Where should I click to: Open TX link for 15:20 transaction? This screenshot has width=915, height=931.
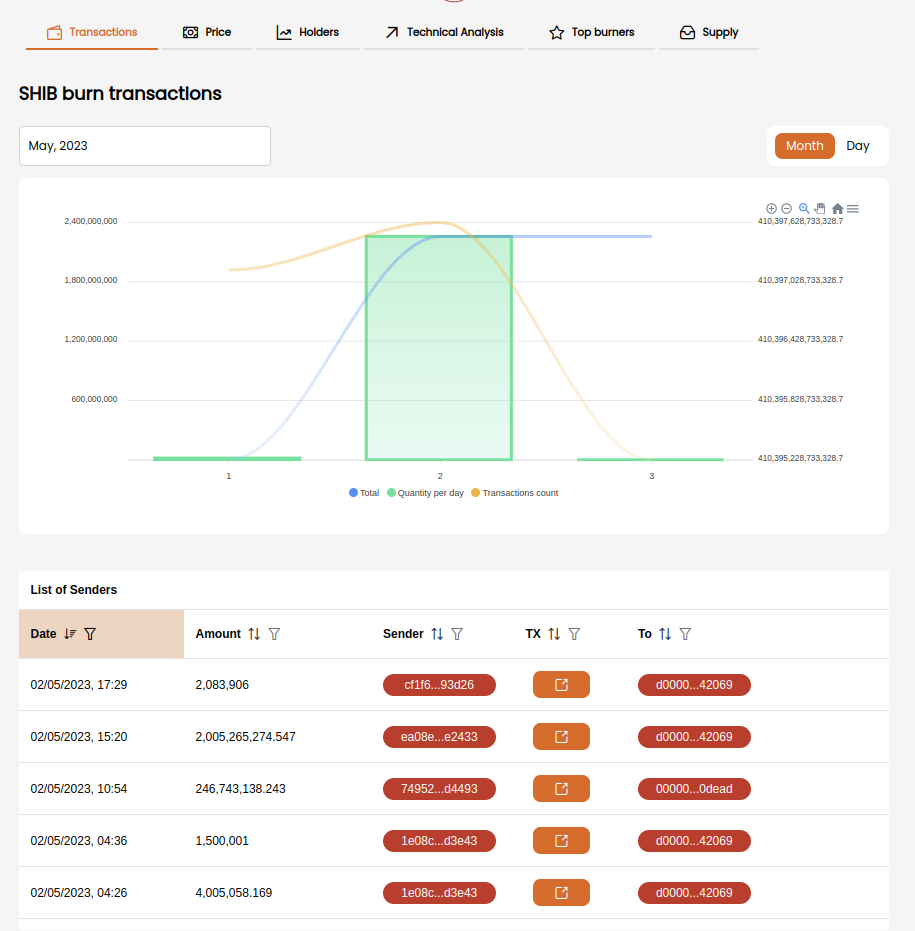pyautogui.click(x=561, y=737)
